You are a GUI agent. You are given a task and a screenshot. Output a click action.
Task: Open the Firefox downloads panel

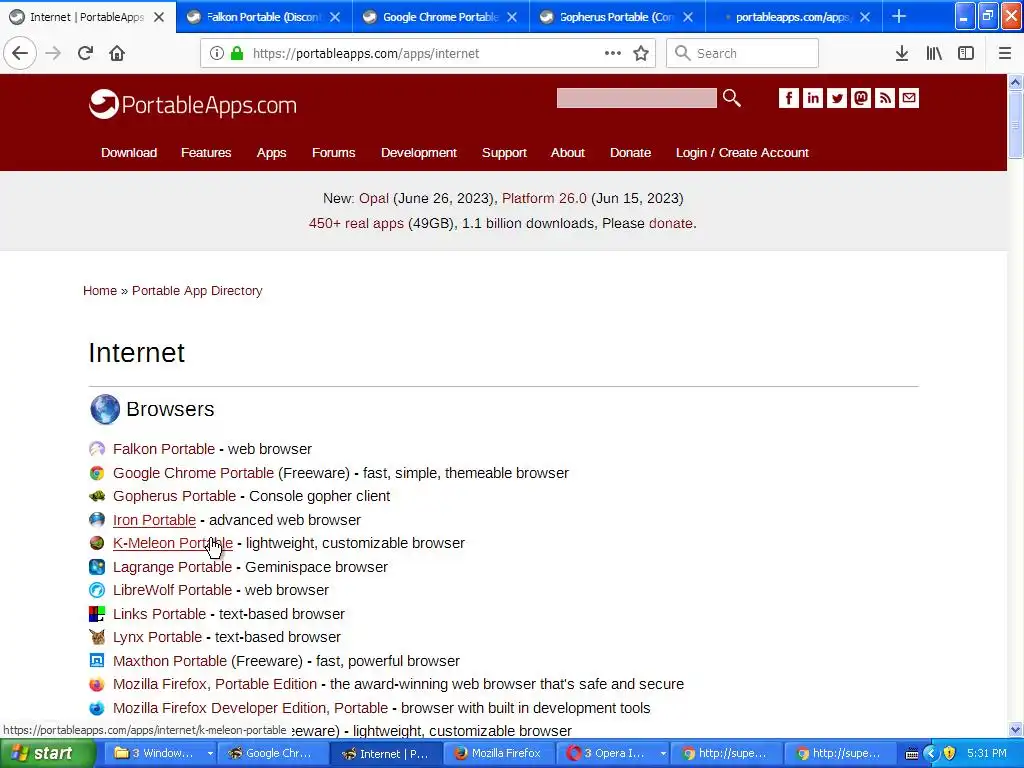click(x=902, y=53)
